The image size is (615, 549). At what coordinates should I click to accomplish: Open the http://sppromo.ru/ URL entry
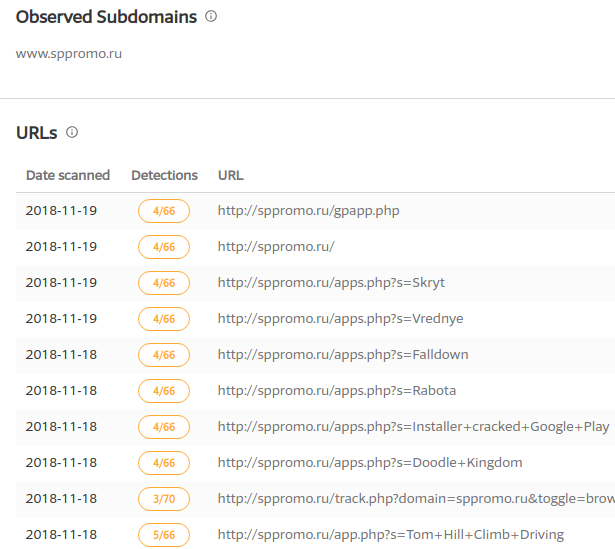click(x=276, y=247)
